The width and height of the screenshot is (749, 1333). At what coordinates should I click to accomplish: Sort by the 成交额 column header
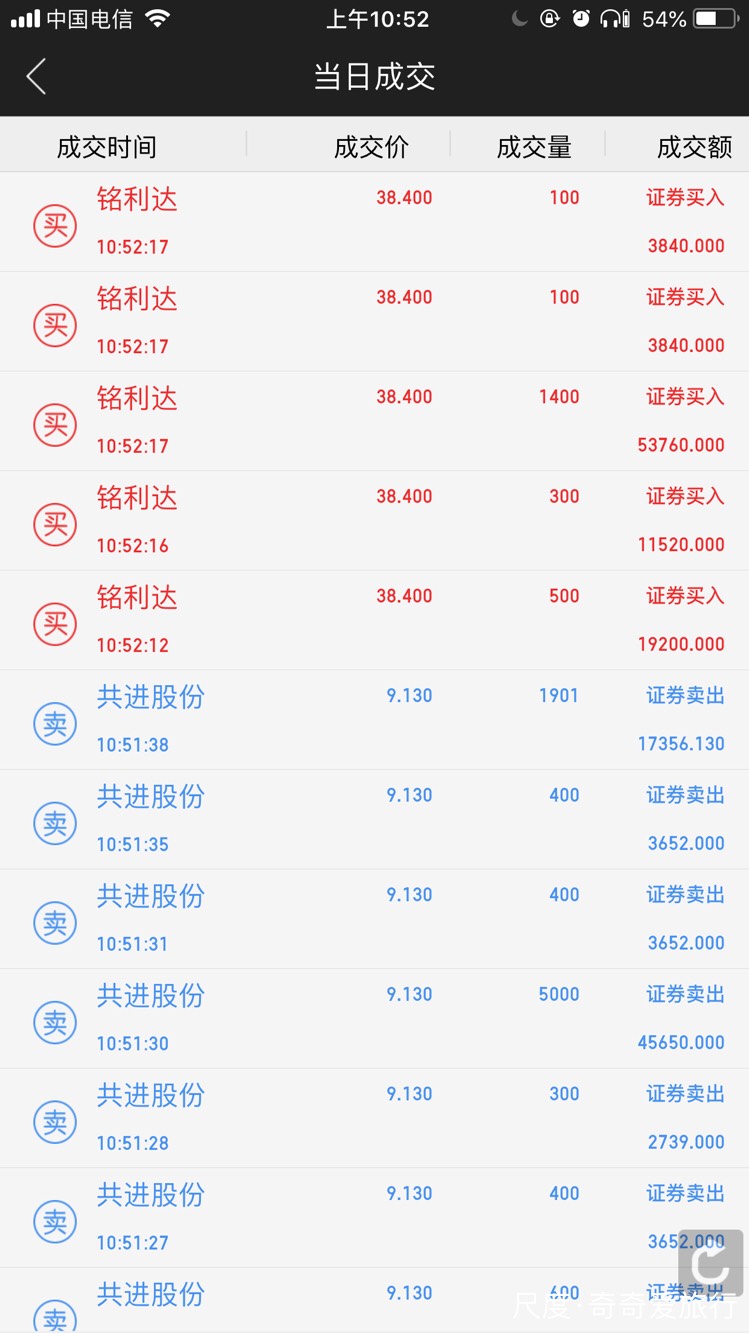click(694, 148)
